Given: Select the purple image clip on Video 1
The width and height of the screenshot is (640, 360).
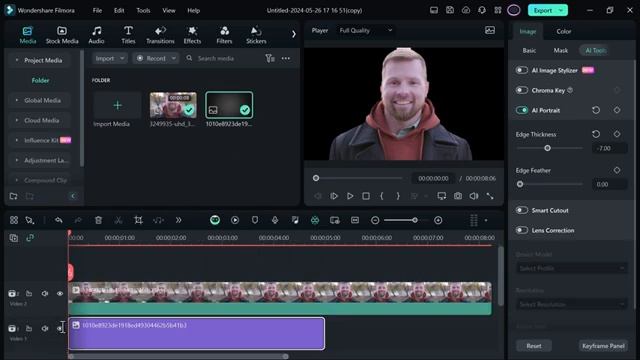Looking at the screenshot, I should point(197,333).
